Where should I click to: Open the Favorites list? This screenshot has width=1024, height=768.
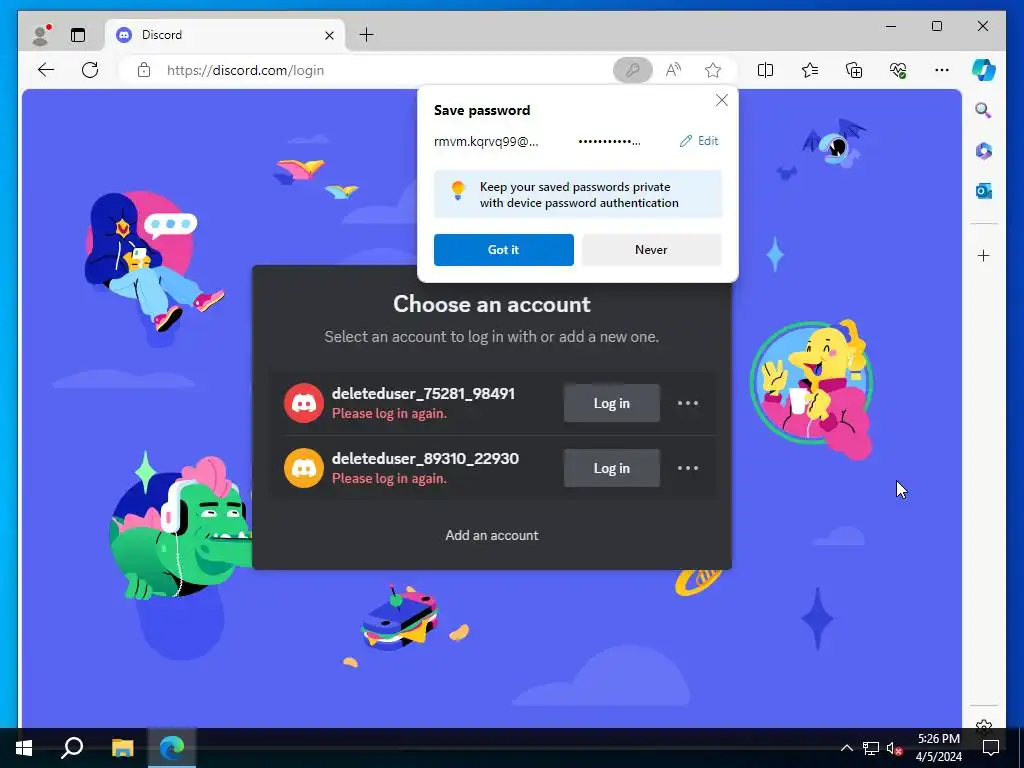click(810, 70)
